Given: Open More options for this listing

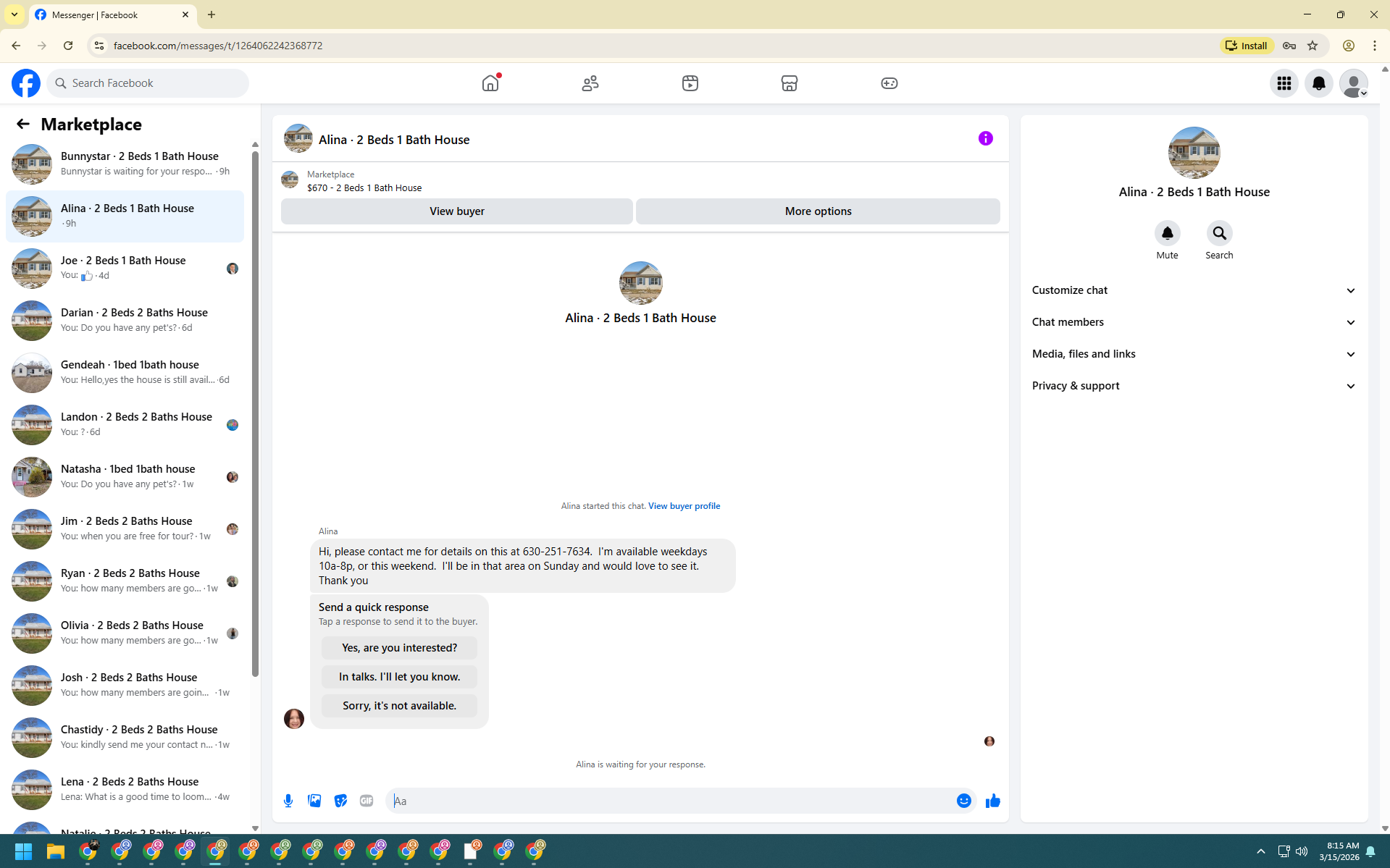Looking at the screenshot, I should [x=818, y=211].
